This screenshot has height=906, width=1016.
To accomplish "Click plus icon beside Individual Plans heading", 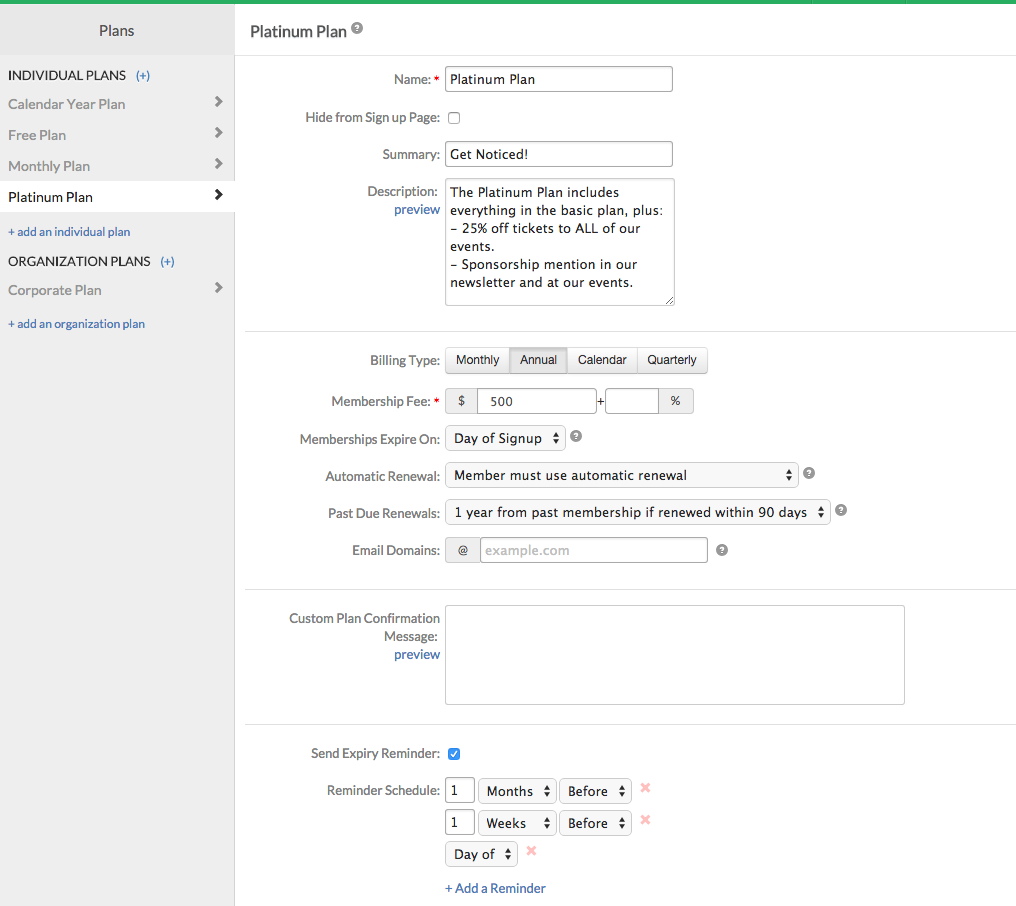I will [x=143, y=75].
